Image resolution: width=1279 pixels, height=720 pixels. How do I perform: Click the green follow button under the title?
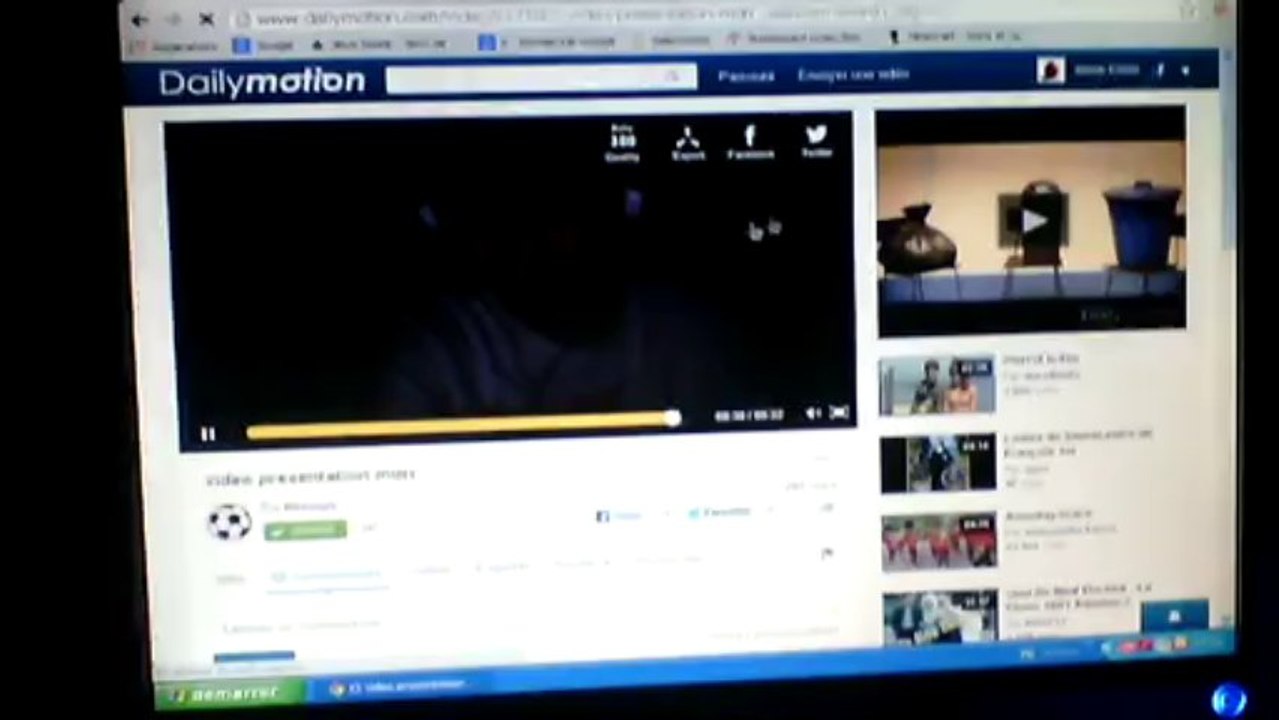tap(305, 530)
